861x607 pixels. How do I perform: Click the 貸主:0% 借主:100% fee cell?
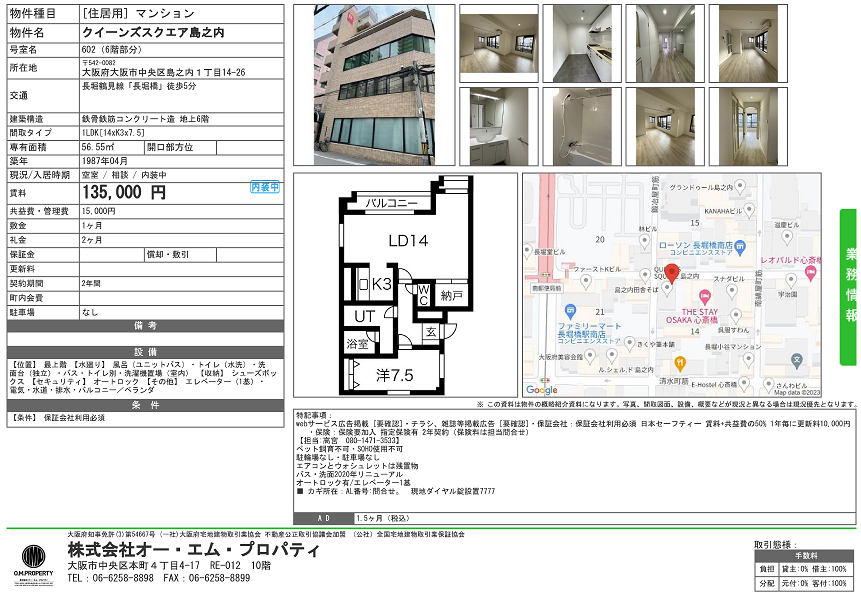click(814, 569)
